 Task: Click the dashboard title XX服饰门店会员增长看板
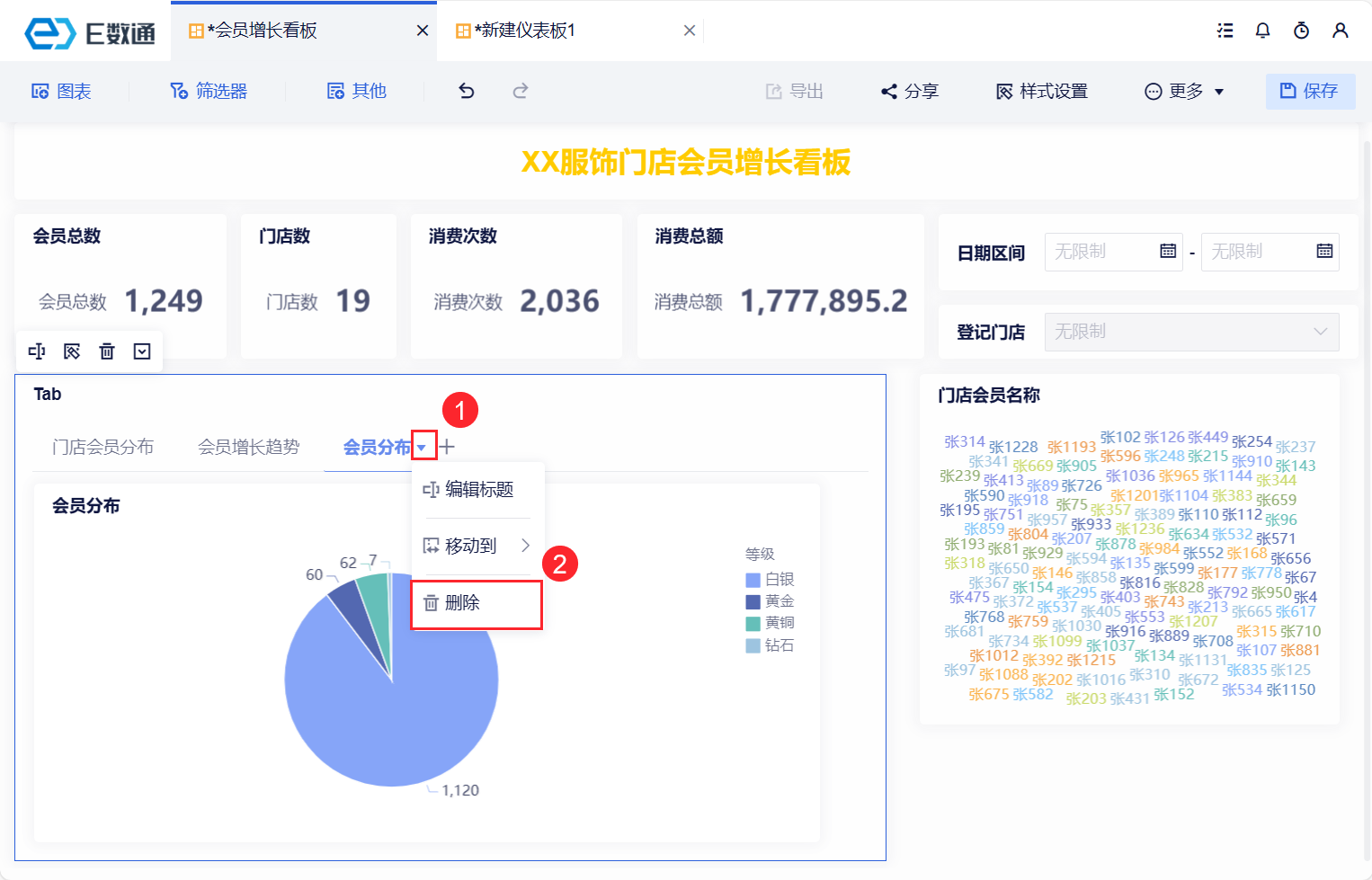(x=686, y=163)
